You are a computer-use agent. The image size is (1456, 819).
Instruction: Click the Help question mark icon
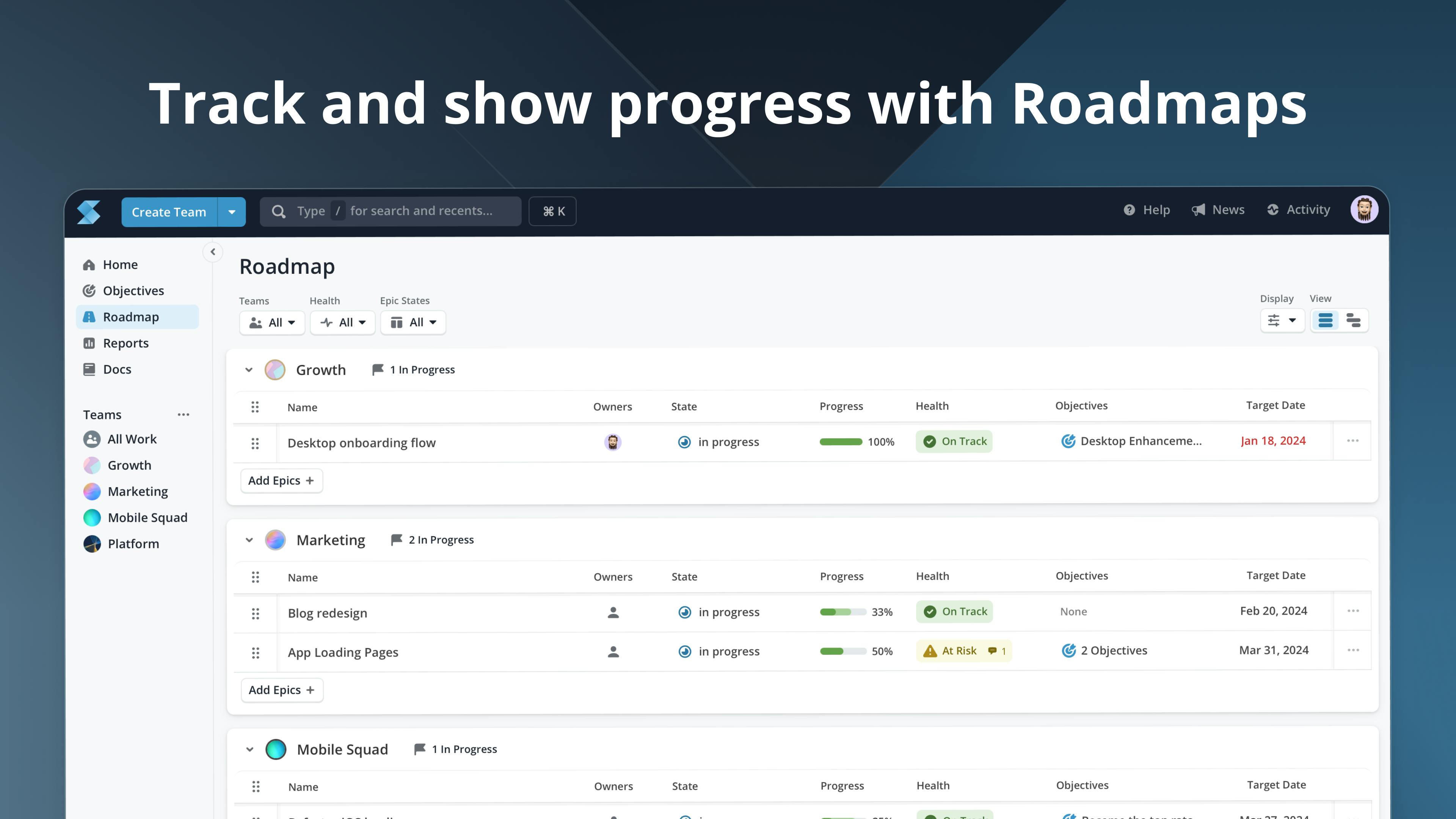(1129, 210)
